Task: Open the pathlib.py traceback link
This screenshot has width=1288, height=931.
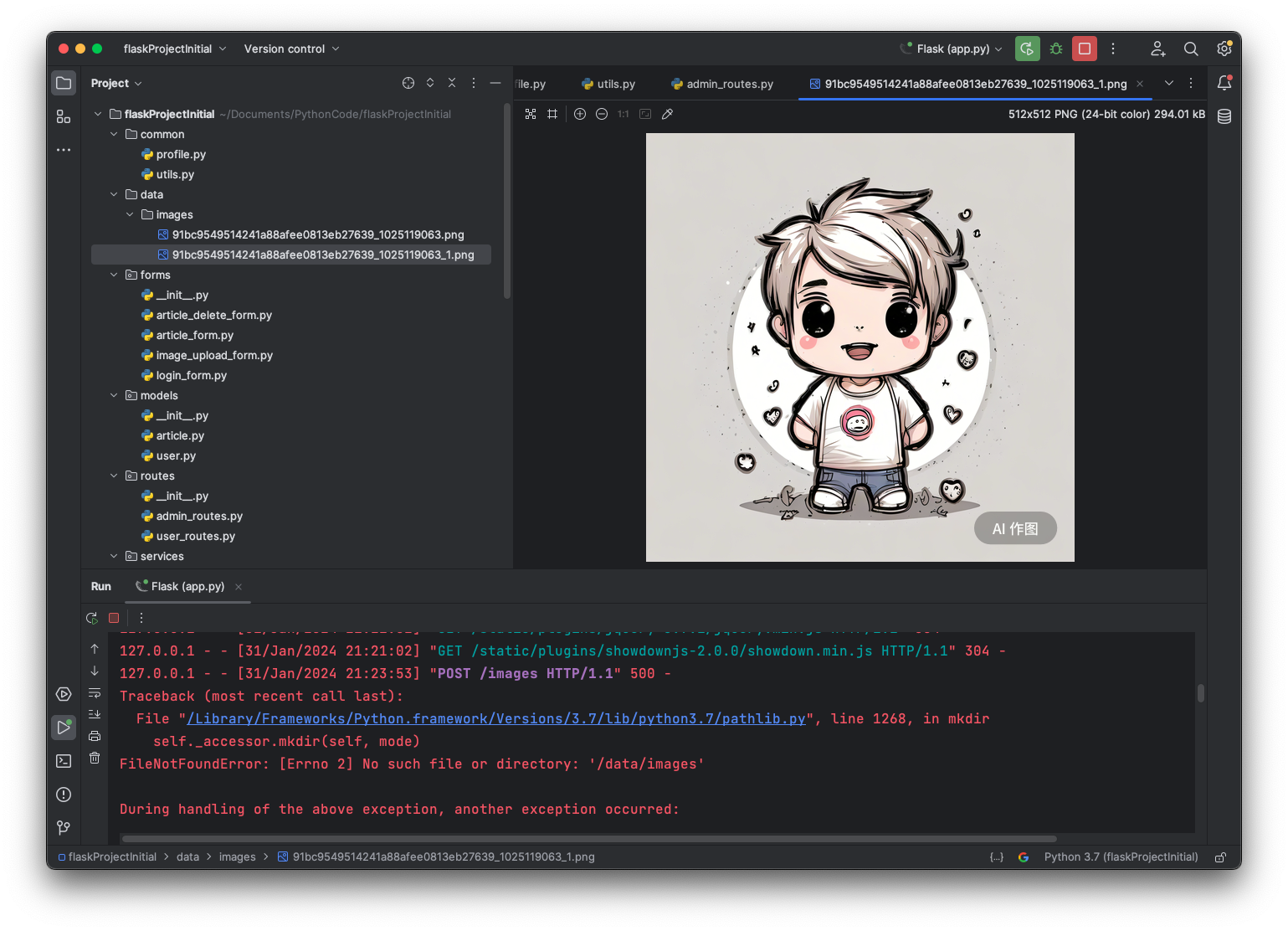Action: (x=495, y=718)
